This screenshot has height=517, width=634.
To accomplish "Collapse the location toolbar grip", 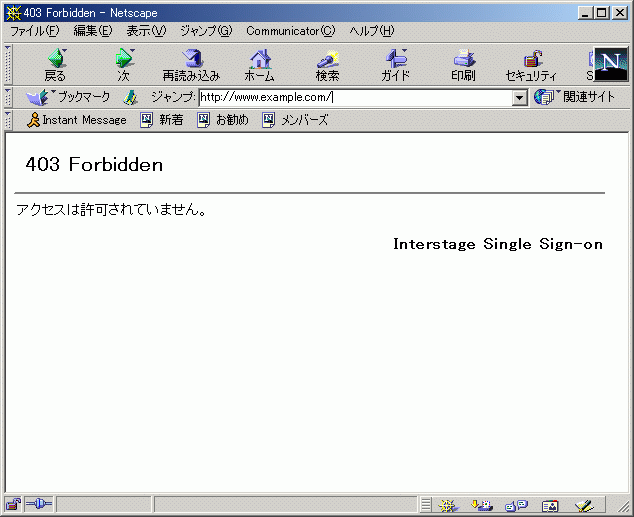I will [x=8, y=97].
